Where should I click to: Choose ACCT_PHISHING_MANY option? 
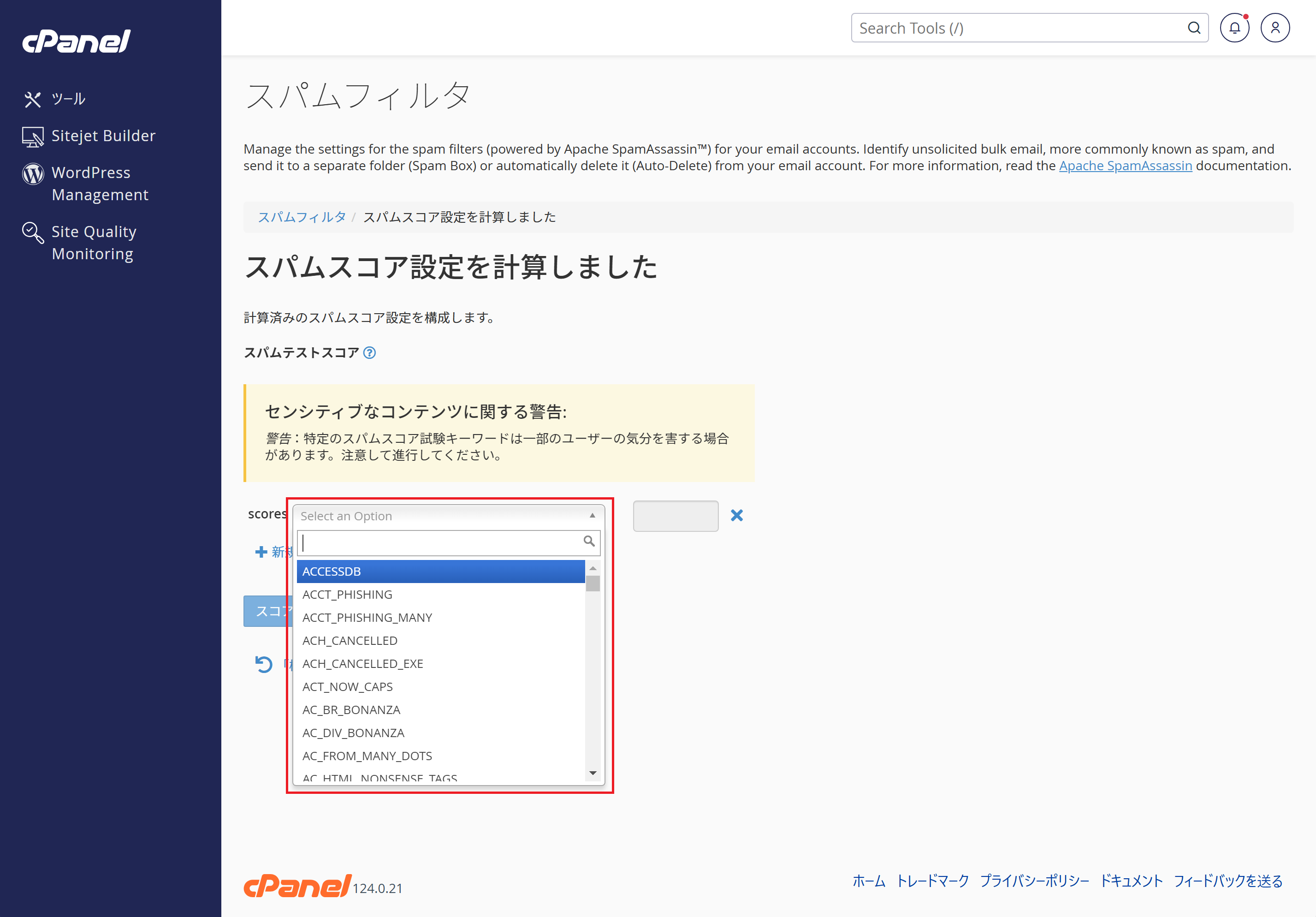click(x=440, y=618)
